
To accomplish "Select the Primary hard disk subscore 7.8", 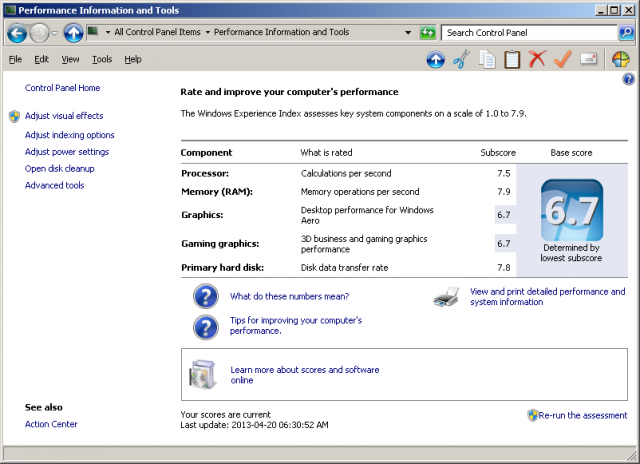I will (x=504, y=268).
